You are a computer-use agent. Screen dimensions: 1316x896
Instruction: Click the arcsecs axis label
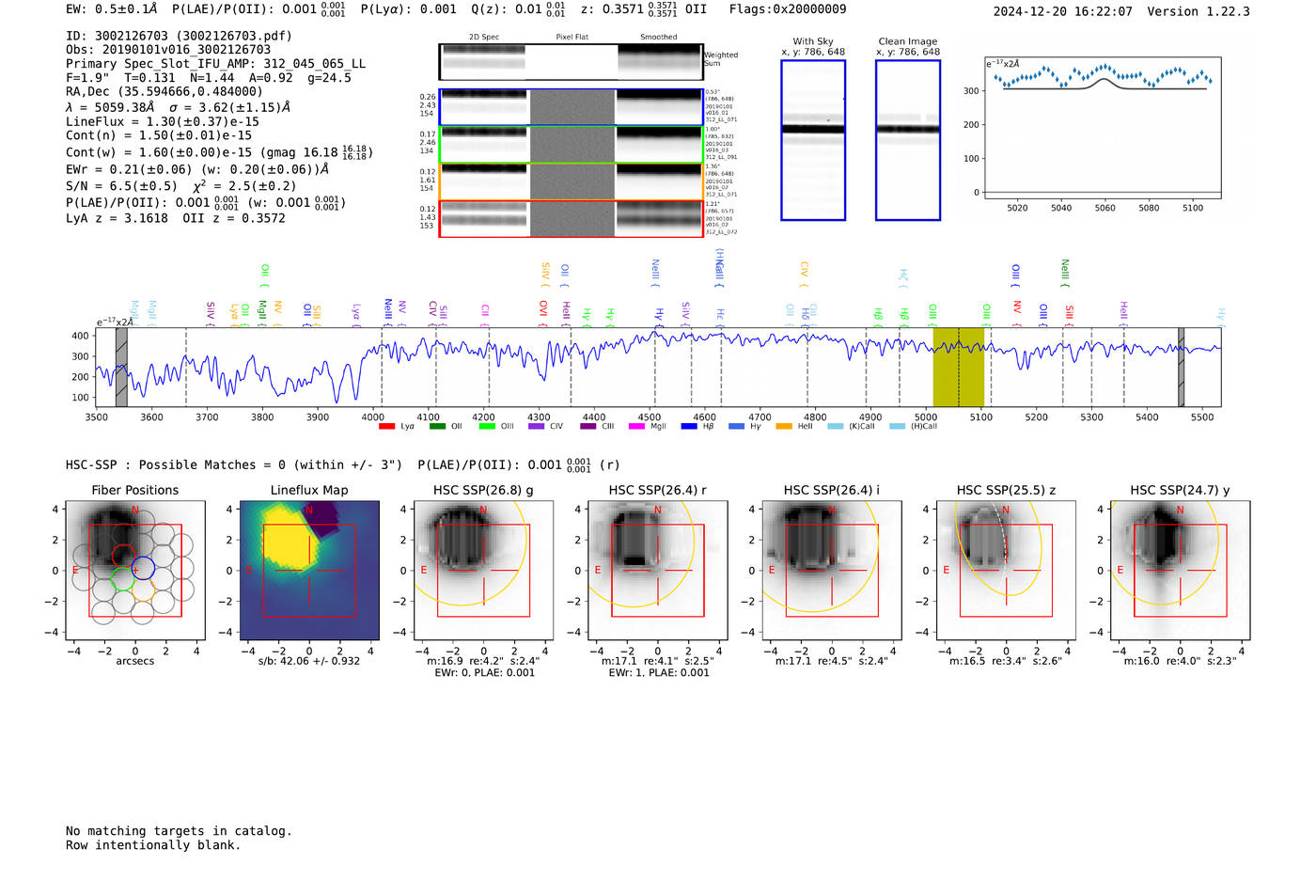(x=135, y=661)
